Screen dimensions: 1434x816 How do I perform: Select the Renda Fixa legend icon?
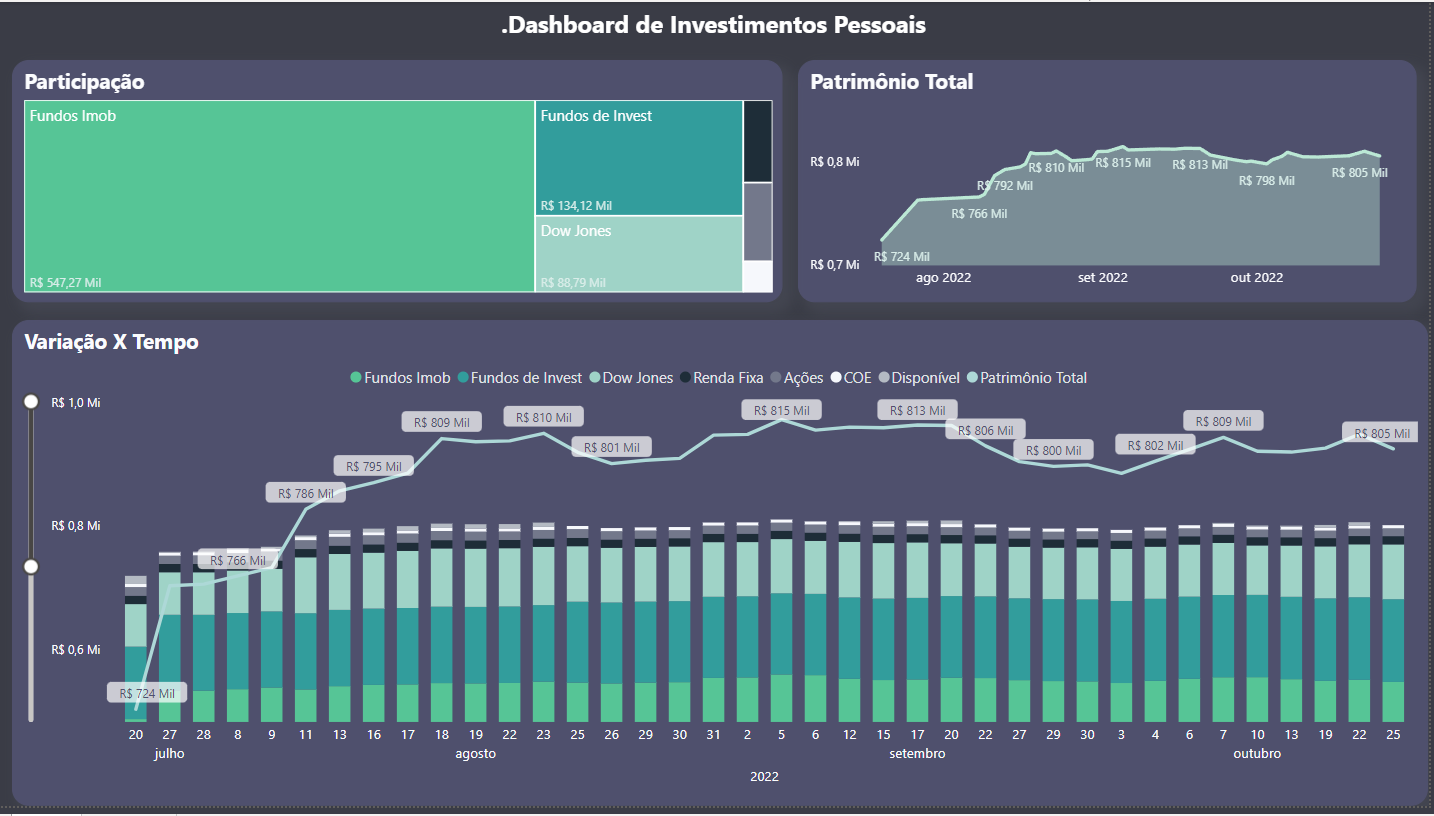(x=685, y=377)
